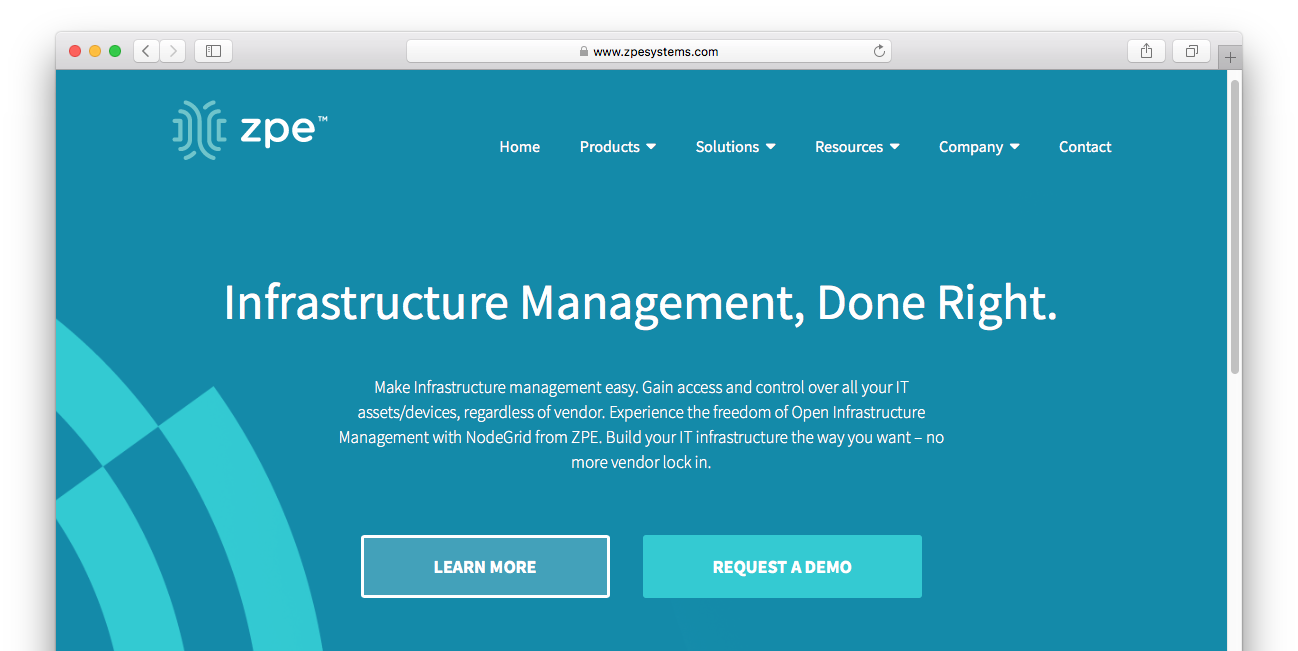This screenshot has height=651, width=1298.
Task: Open the Company dropdown menu
Action: (x=978, y=147)
